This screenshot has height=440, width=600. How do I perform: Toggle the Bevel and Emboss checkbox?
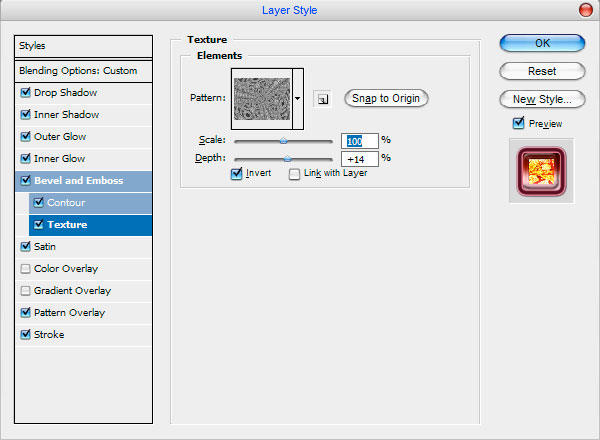pyautogui.click(x=26, y=180)
